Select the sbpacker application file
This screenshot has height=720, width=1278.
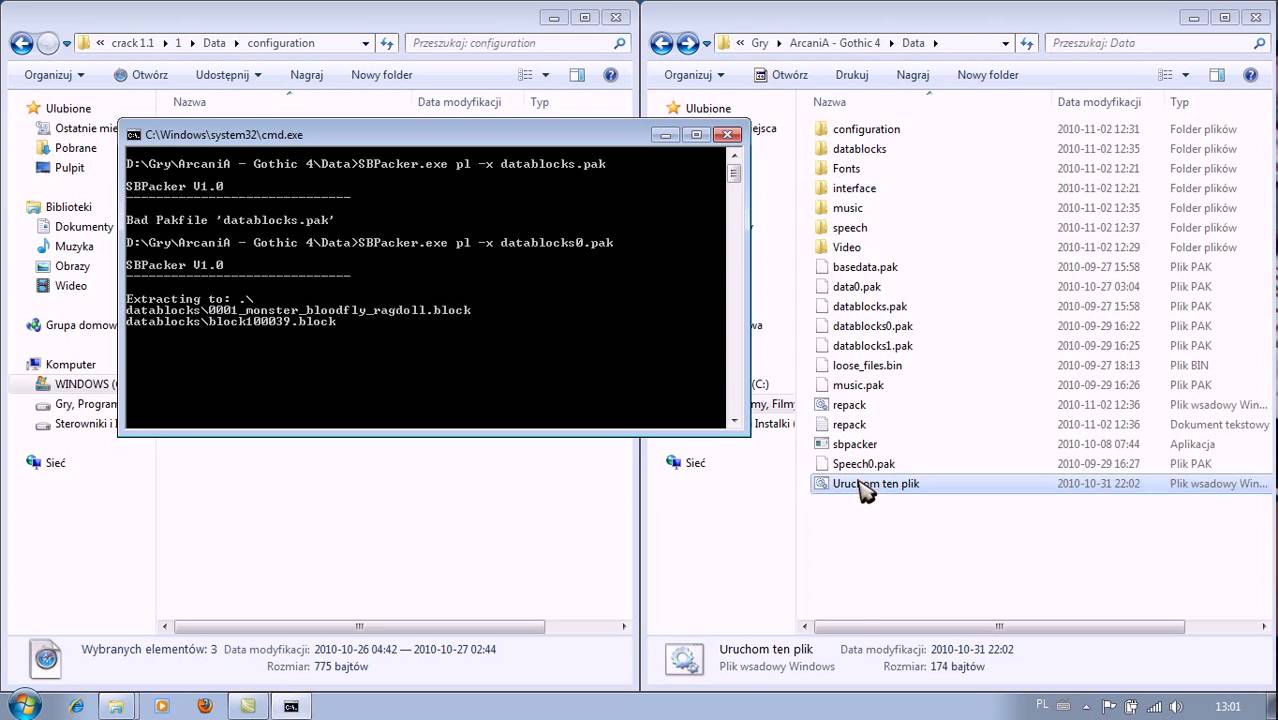tap(854, 444)
